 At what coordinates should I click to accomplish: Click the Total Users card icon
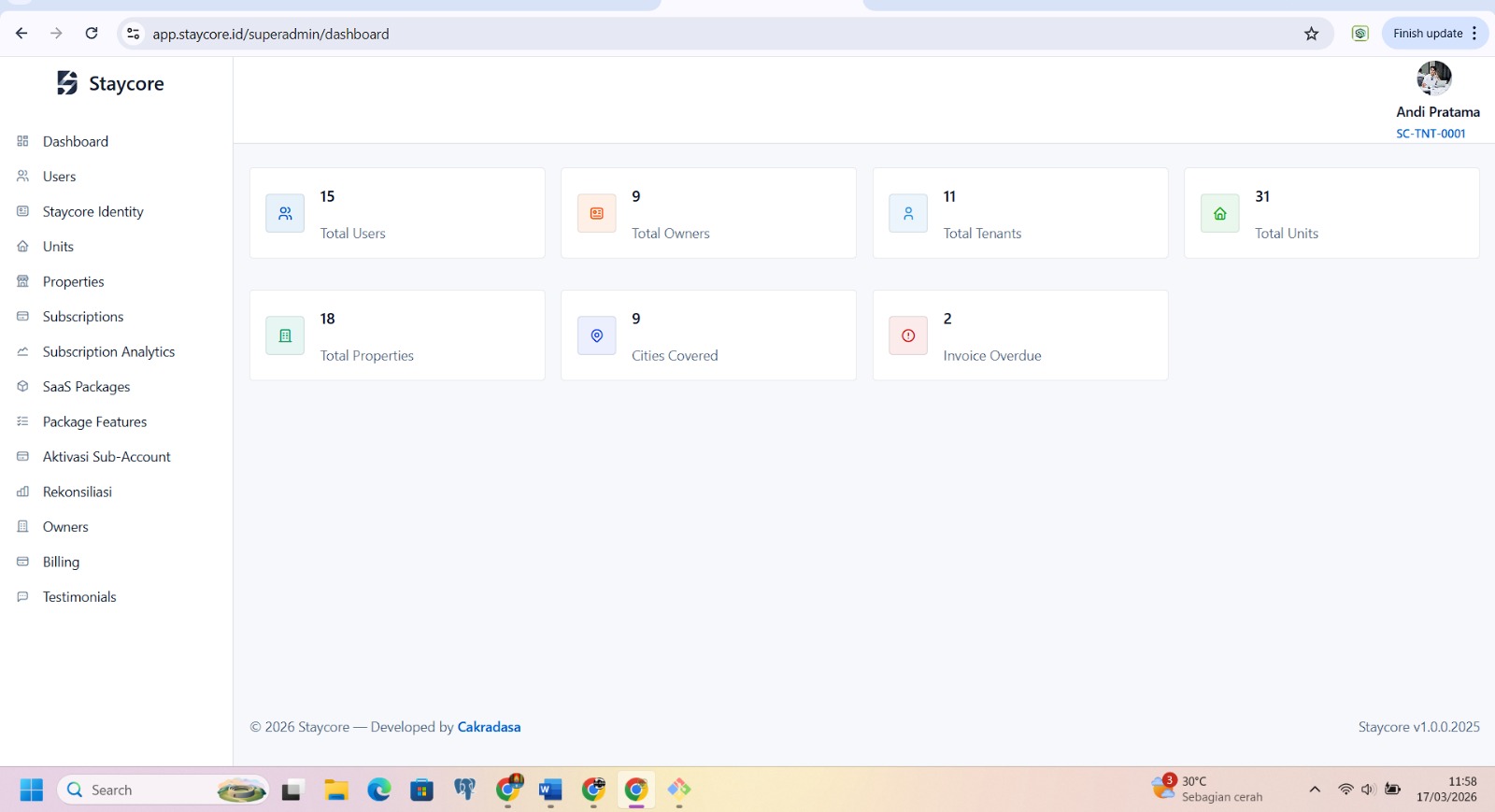tap(285, 213)
